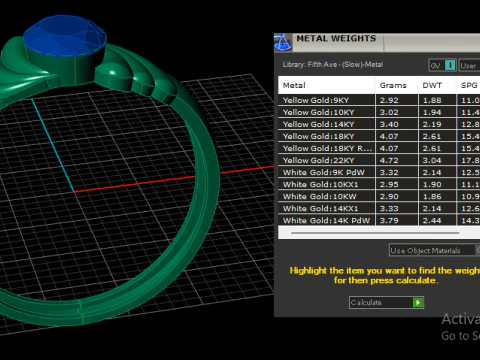This screenshot has height=360, width=480.
Task: Select the Yellow Gold:18KY row
Action: pyautogui.click(x=379, y=136)
